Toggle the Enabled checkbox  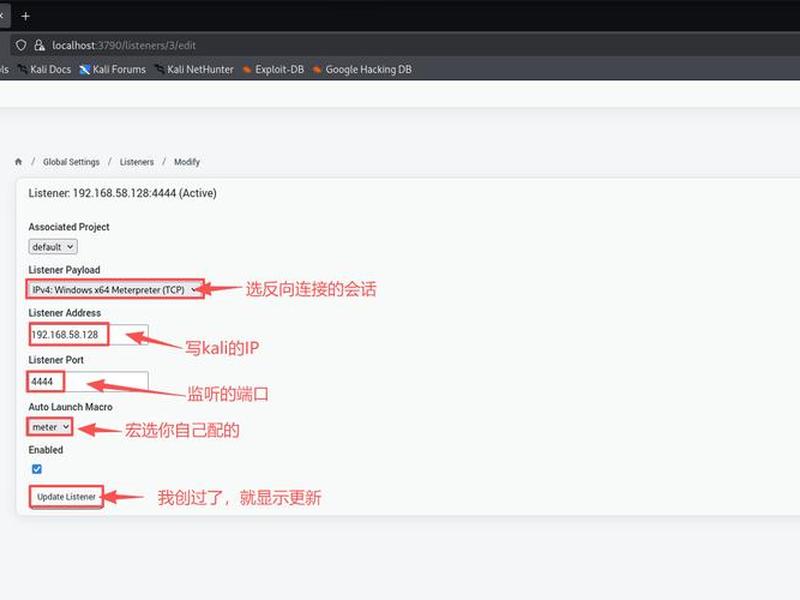pos(37,469)
